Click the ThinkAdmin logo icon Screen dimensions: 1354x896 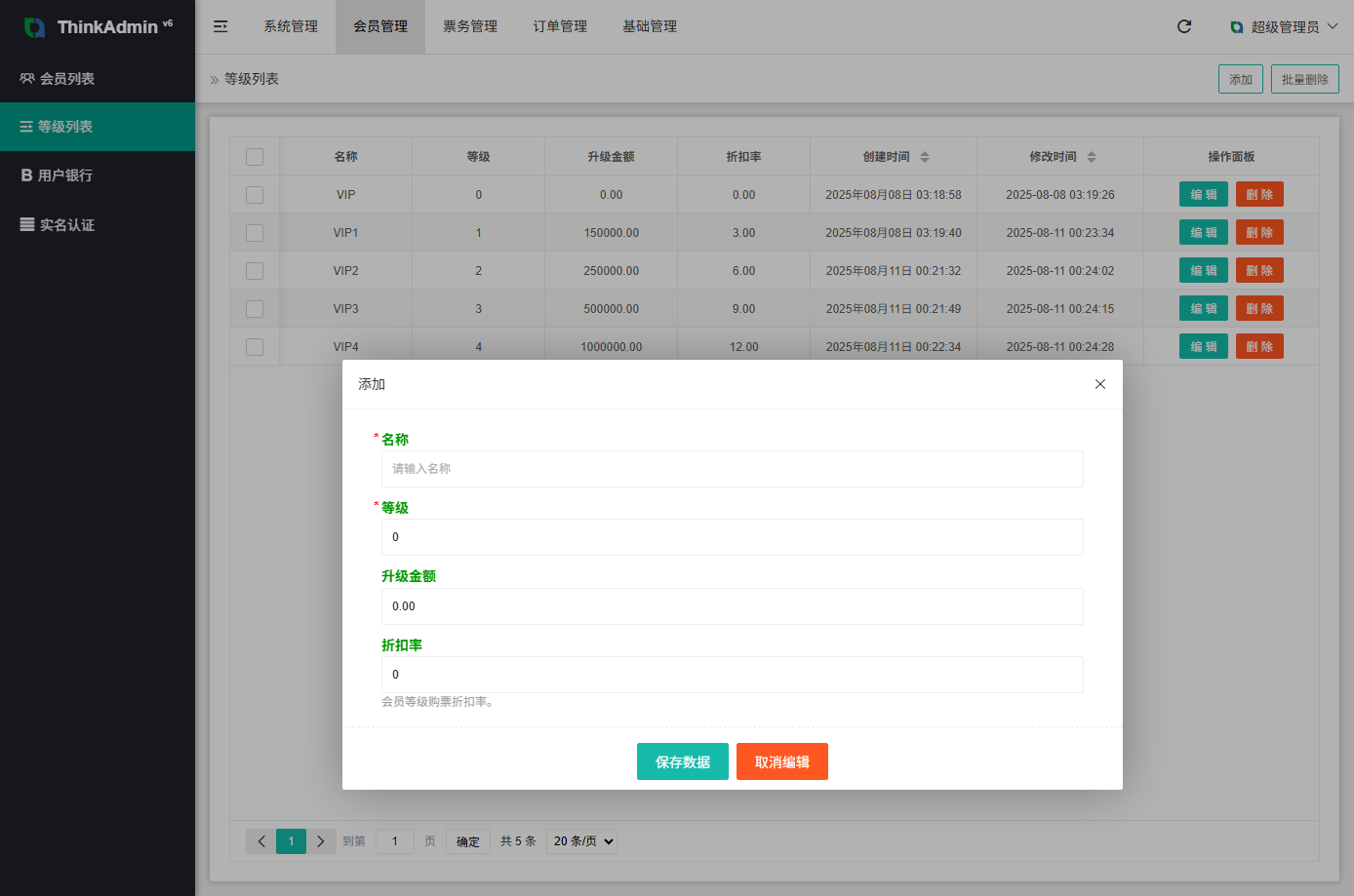click(34, 27)
